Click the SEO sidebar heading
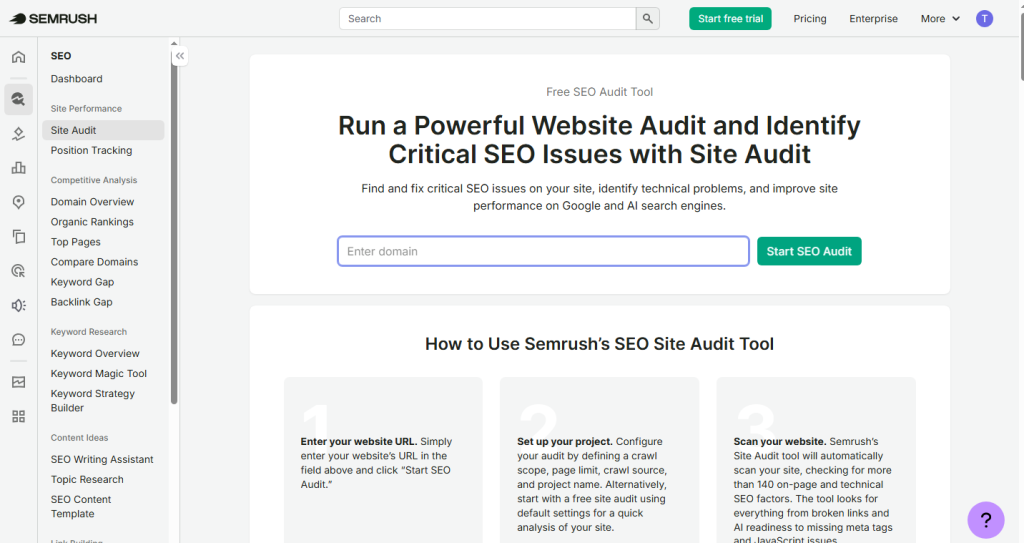 [x=61, y=56]
